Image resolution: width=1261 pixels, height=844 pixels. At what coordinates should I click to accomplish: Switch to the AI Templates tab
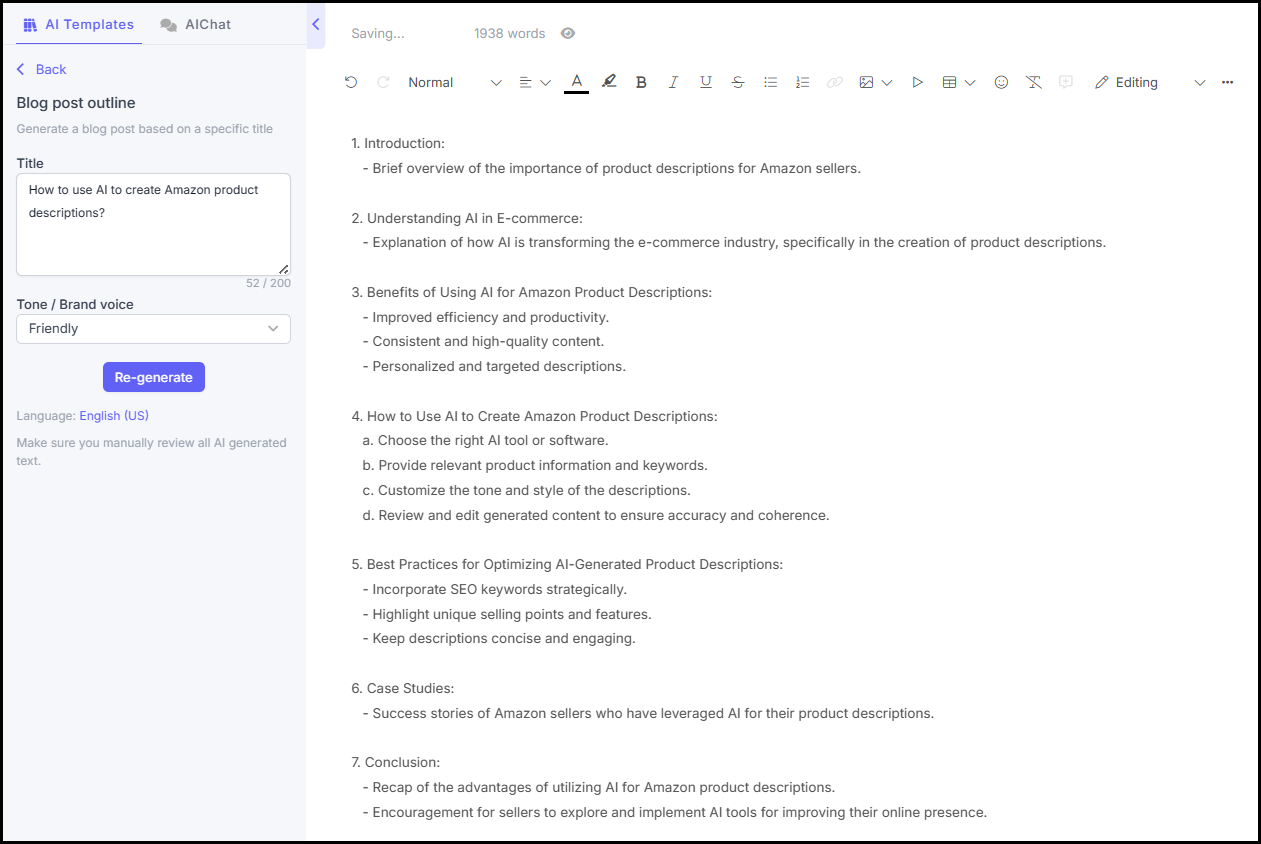click(x=78, y=24)
